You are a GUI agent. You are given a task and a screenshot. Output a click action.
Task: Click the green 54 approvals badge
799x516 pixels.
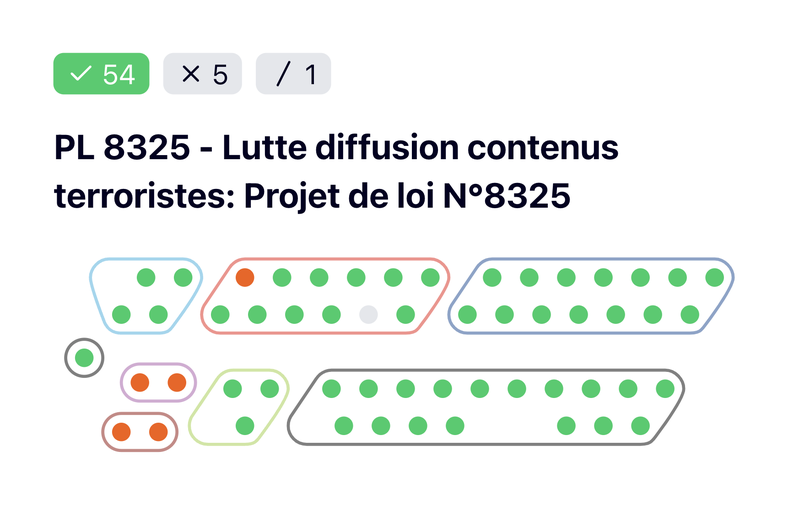tap(101, 74)
